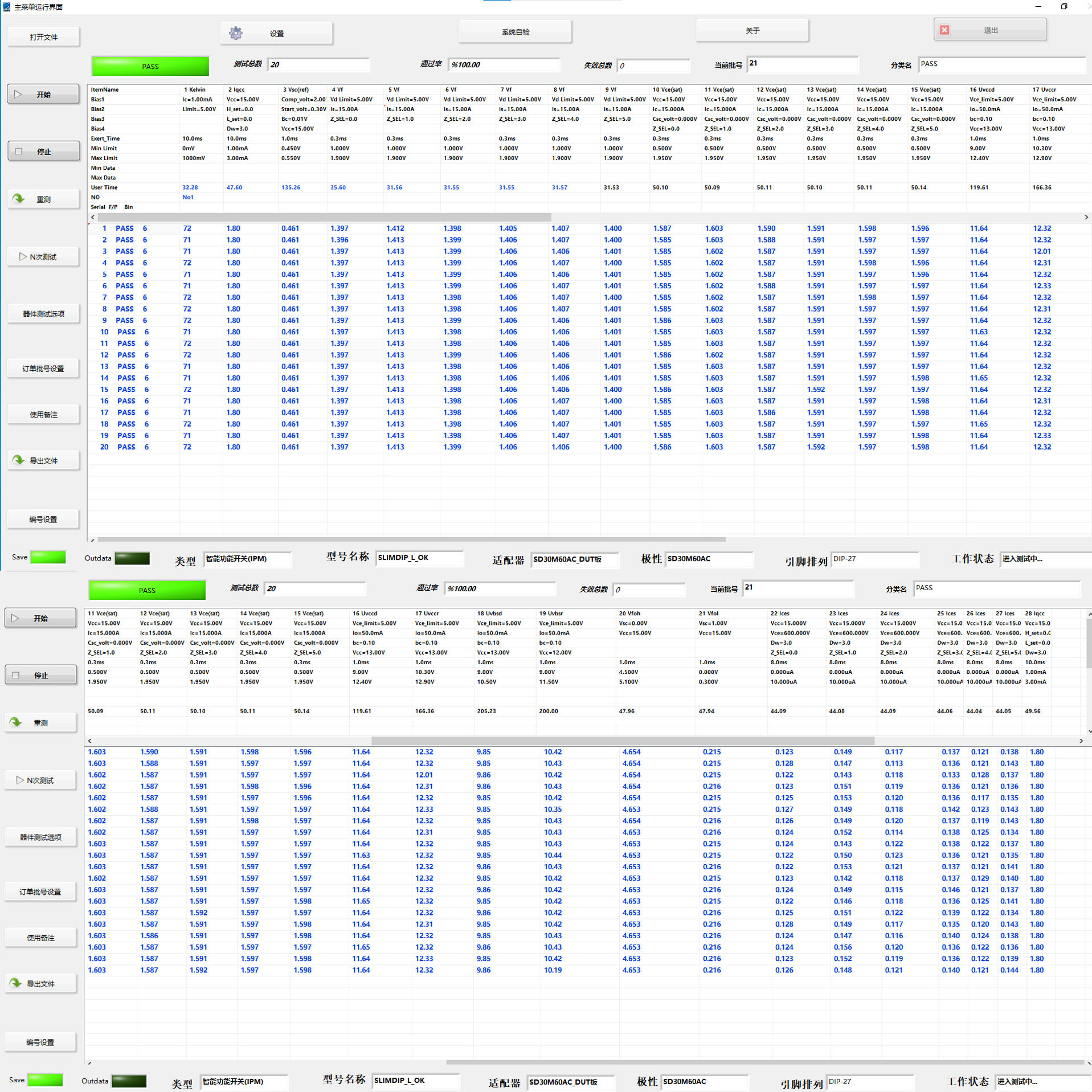Open the 系统自检 self-check button
This screenshot has width=1092, height=1092.
pos(515,32)
